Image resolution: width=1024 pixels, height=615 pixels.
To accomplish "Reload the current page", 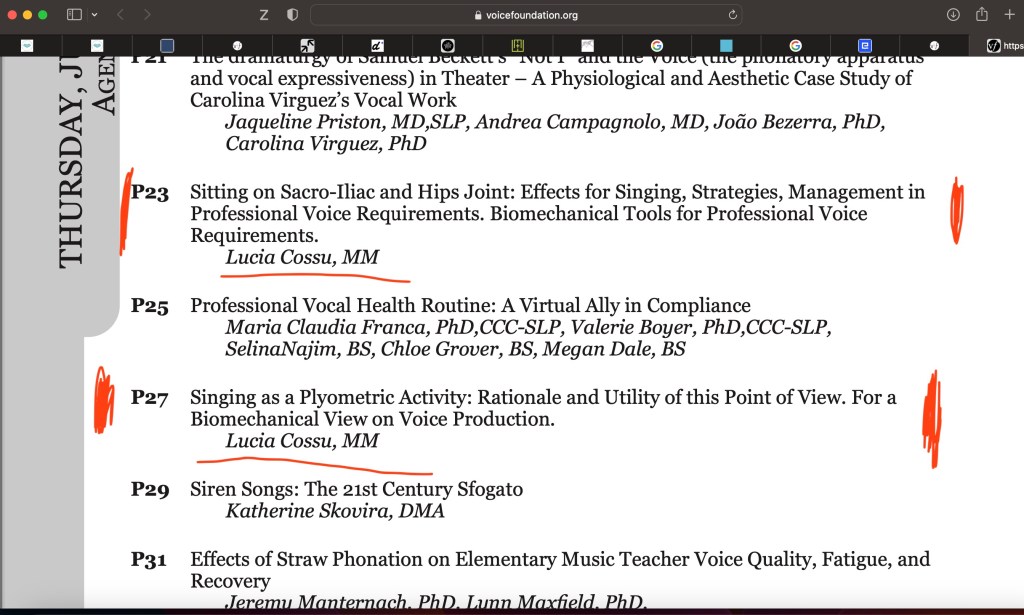I will click(x=733, y=15).
